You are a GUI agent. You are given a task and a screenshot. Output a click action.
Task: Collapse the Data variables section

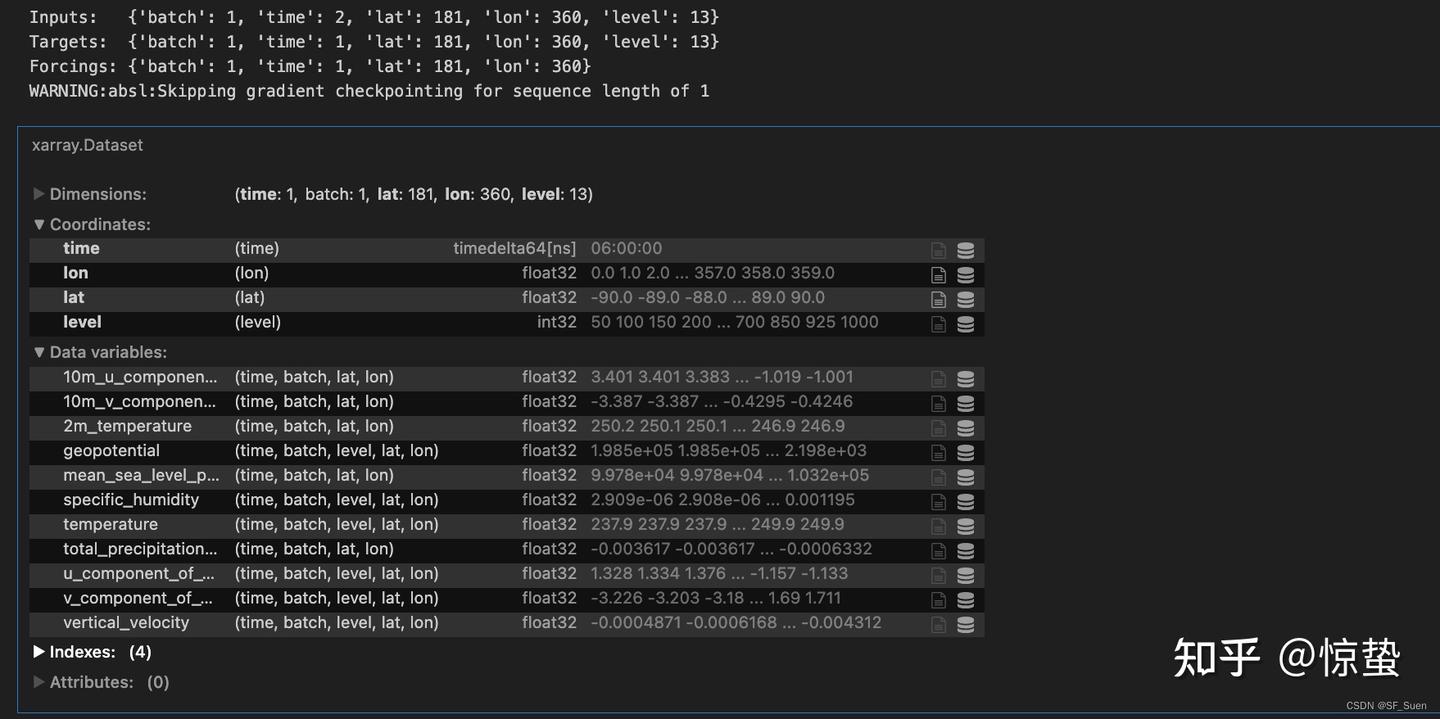(x=100, y=352)
